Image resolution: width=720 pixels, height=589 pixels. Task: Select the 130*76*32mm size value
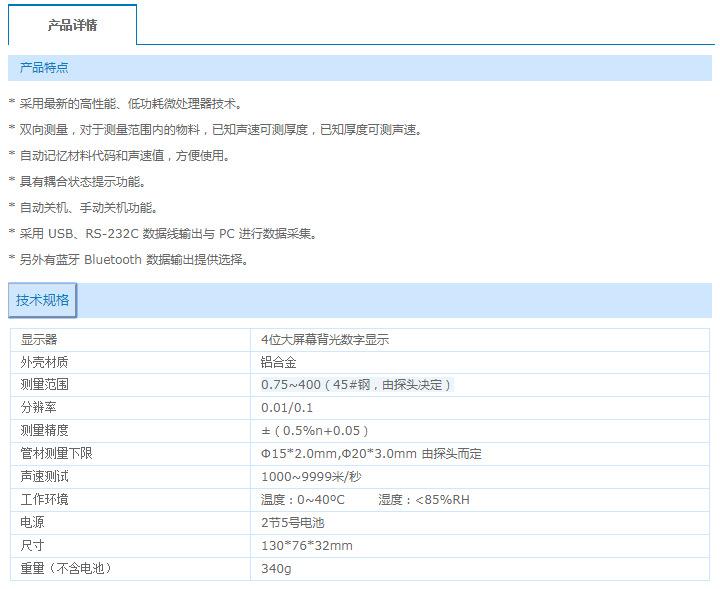(306, 546)
